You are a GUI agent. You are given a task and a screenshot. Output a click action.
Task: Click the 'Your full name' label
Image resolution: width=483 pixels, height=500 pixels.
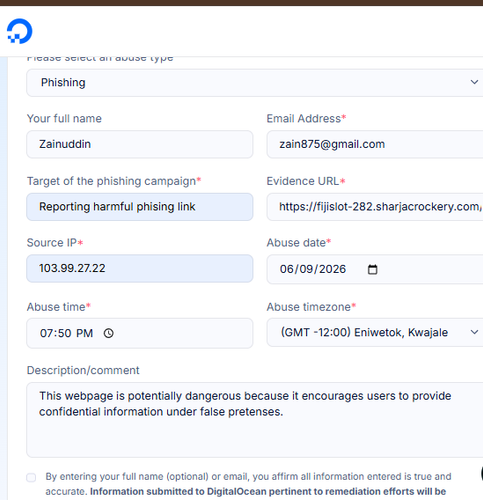click(x=64, y=118)
